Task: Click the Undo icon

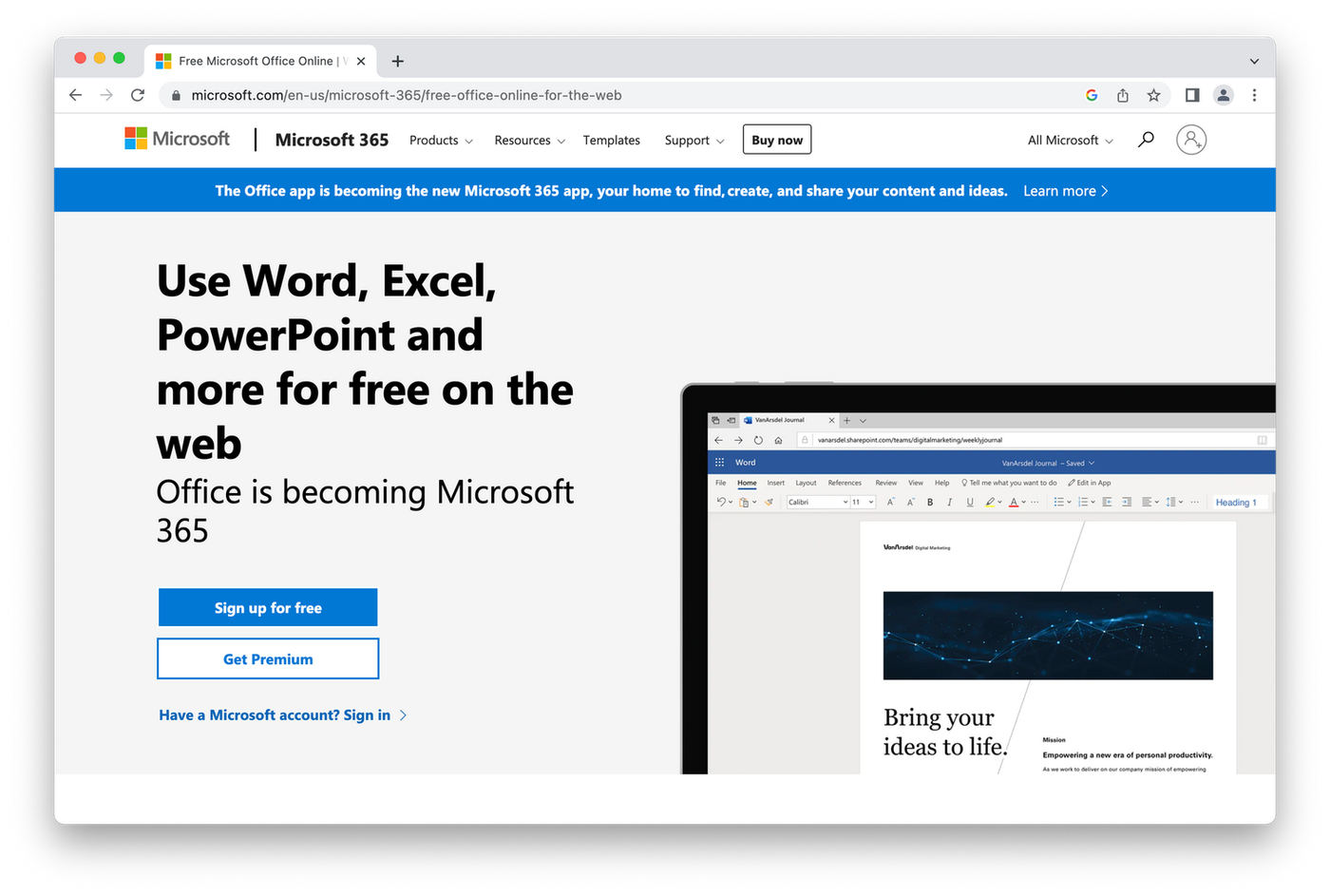Action: (719, 502)
